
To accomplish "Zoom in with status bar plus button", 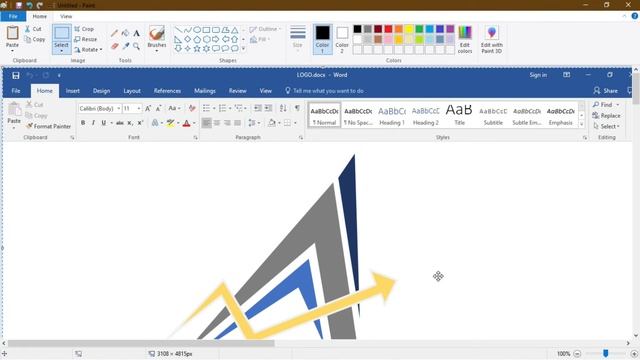I will click(634, 354).
